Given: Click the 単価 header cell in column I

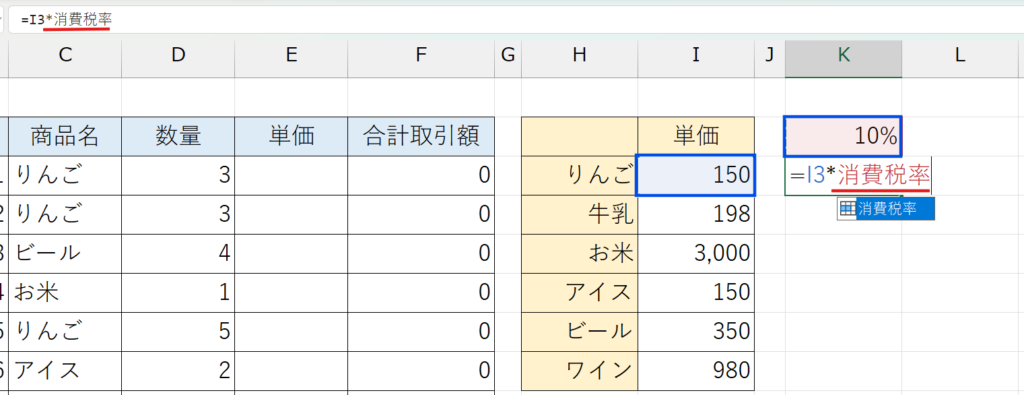Looking at the screenshot, I should [x=696, y=136].
